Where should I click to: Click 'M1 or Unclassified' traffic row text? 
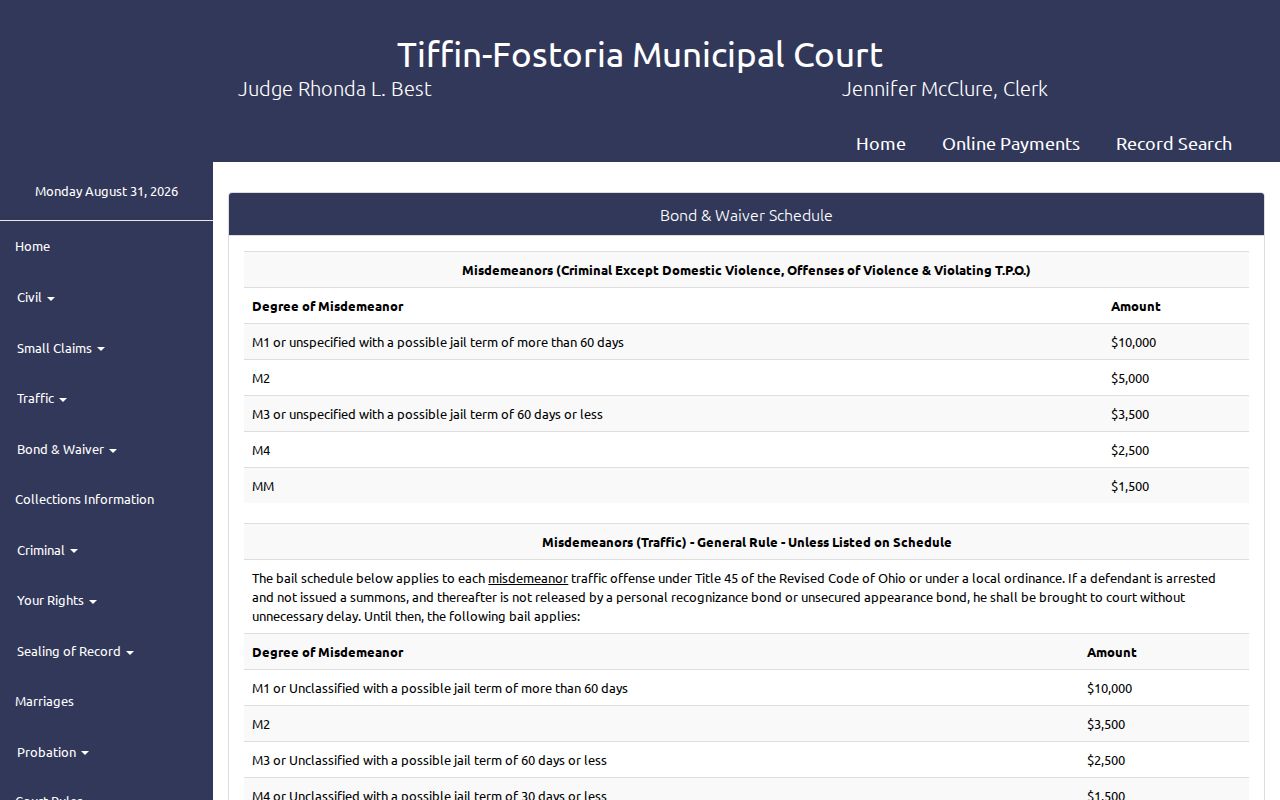point(440,688)
